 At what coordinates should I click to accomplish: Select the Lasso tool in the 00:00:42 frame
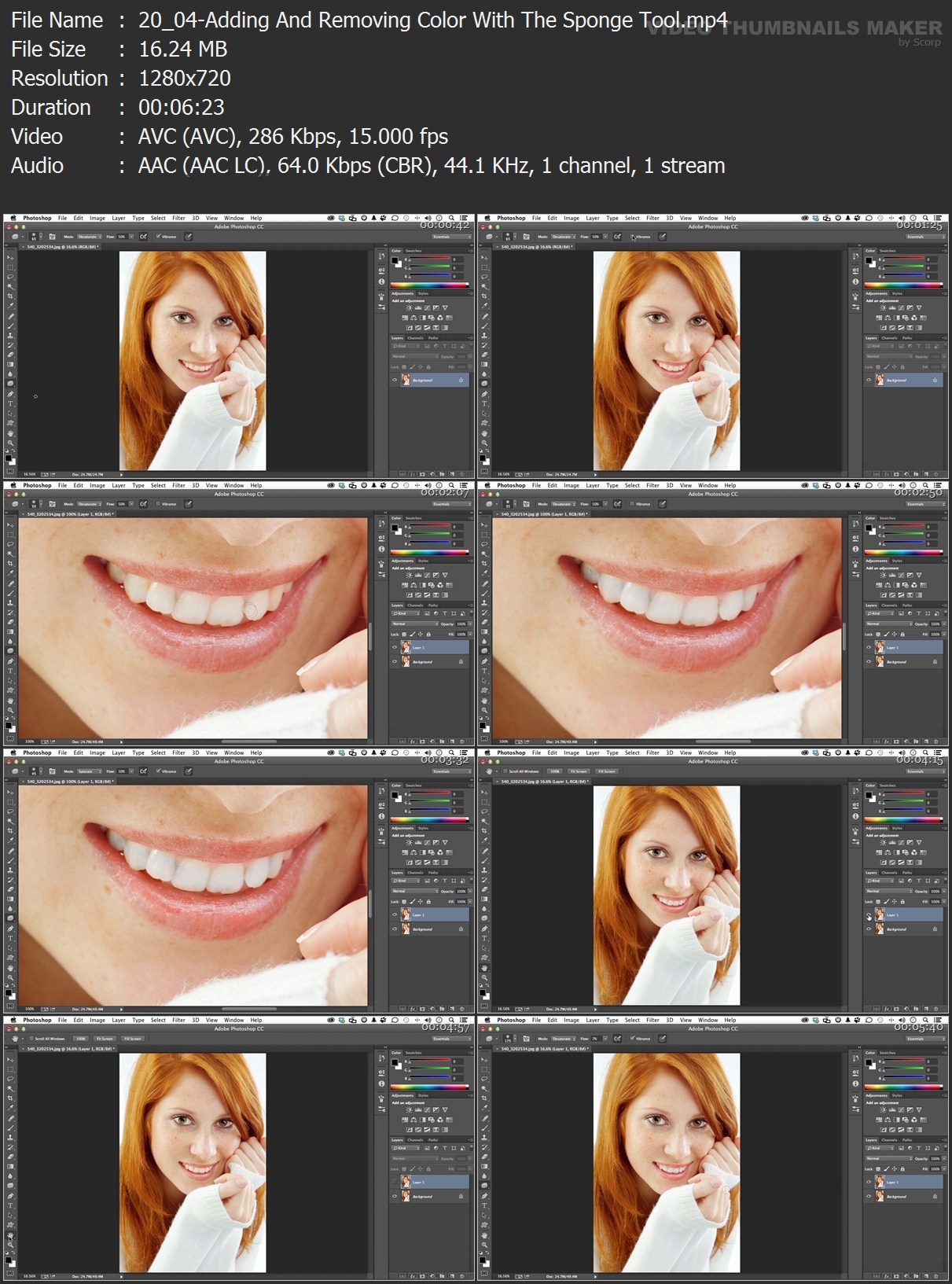[10, 277]
